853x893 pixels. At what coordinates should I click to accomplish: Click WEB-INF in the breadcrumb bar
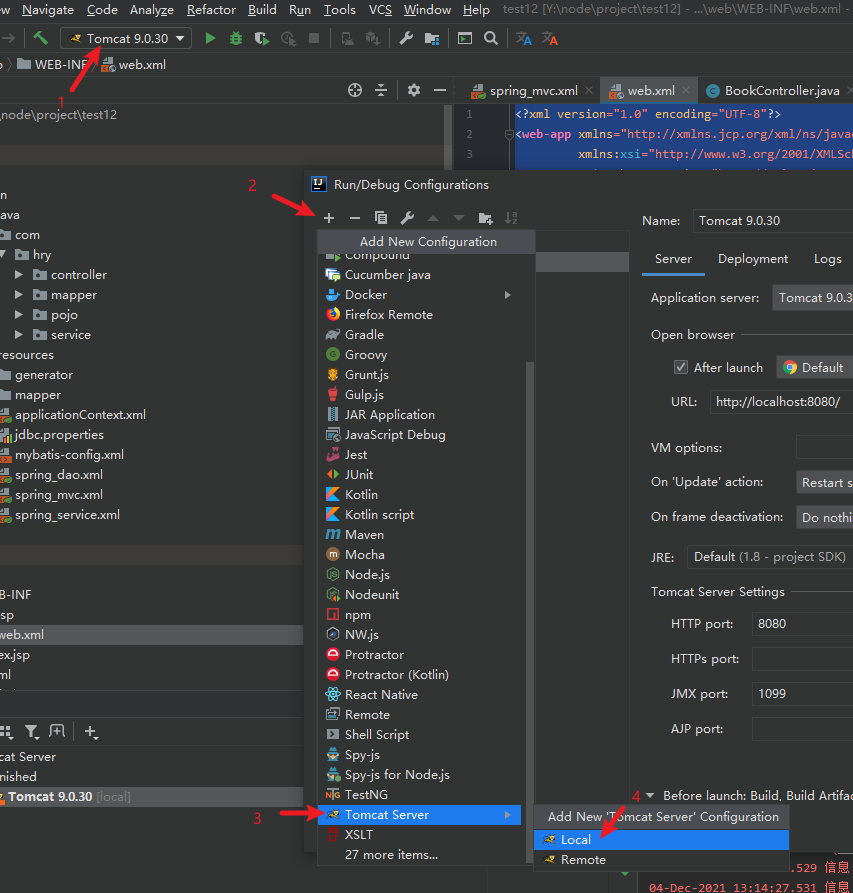point(52,65)
